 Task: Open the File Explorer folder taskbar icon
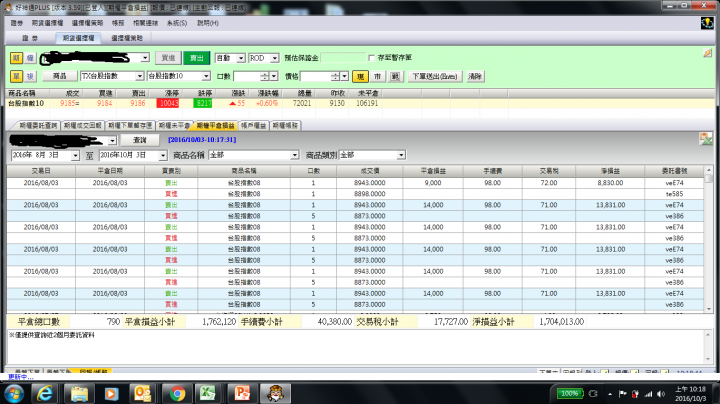click(x=79, y=393)
